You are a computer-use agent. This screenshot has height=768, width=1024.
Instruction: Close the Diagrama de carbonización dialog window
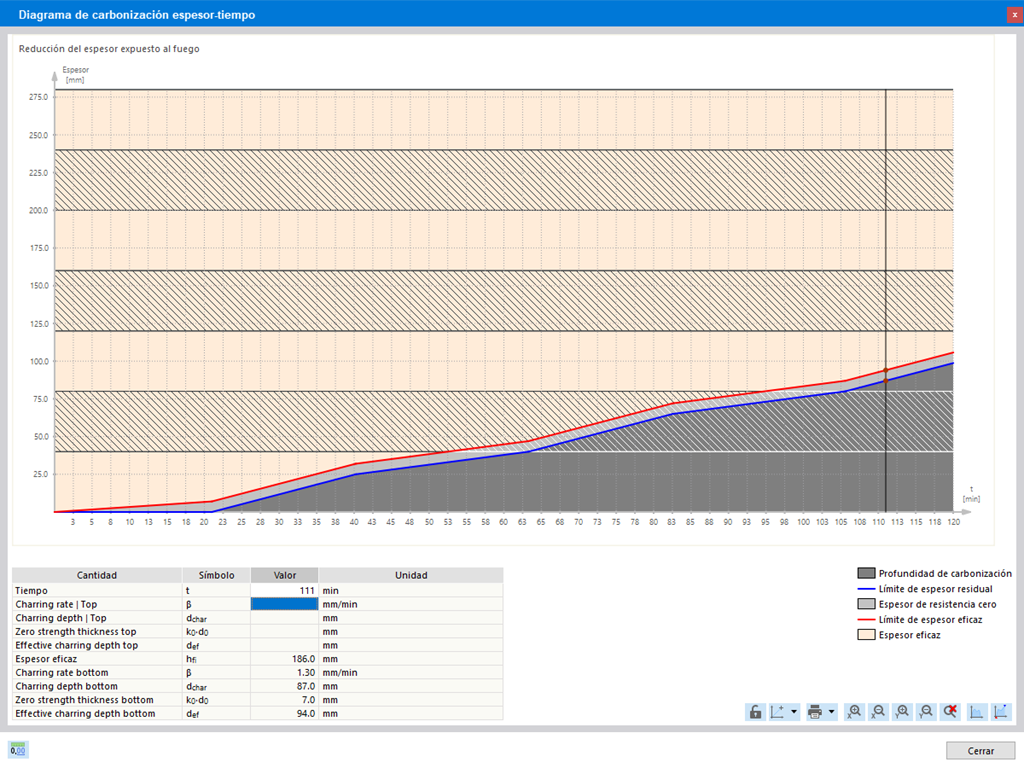(x=1014, y=14)
